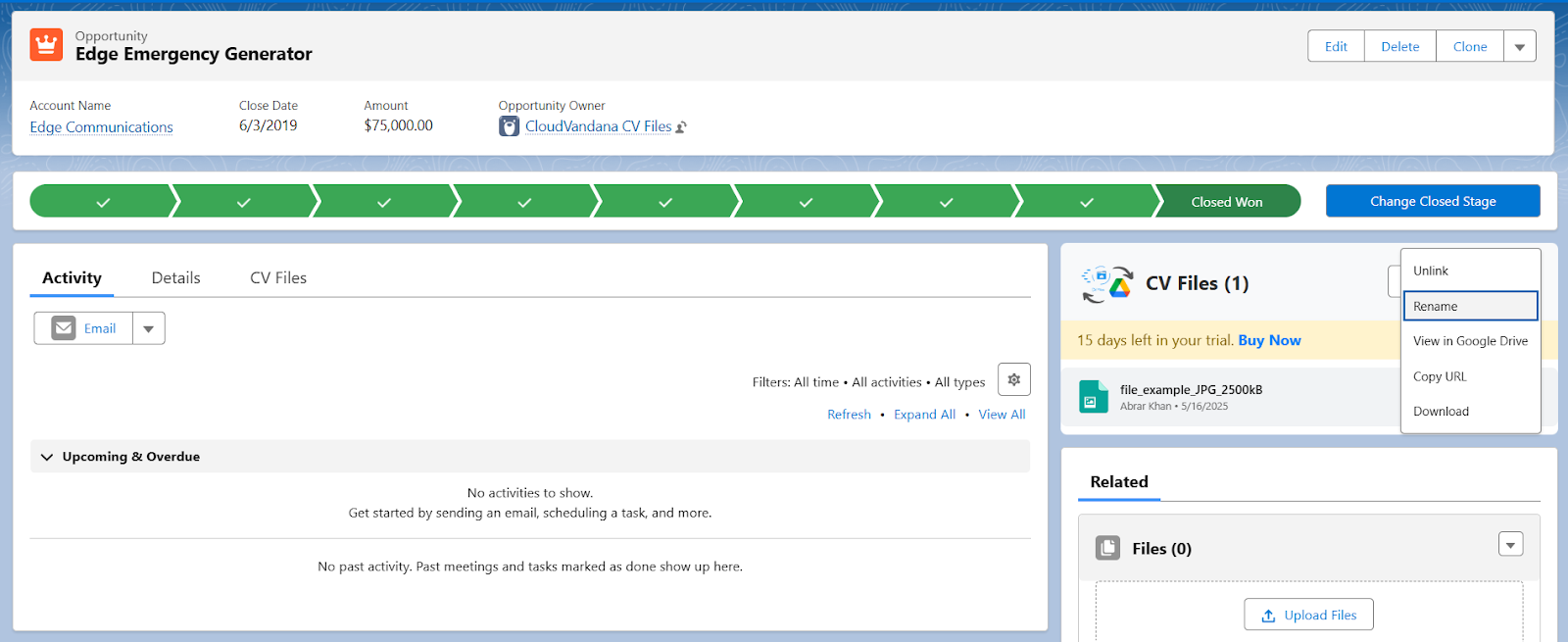This screenshot has height=642, width=1568.
Task: Click the Opportunity Owner avatar icon
Action: tap(509, 126)
